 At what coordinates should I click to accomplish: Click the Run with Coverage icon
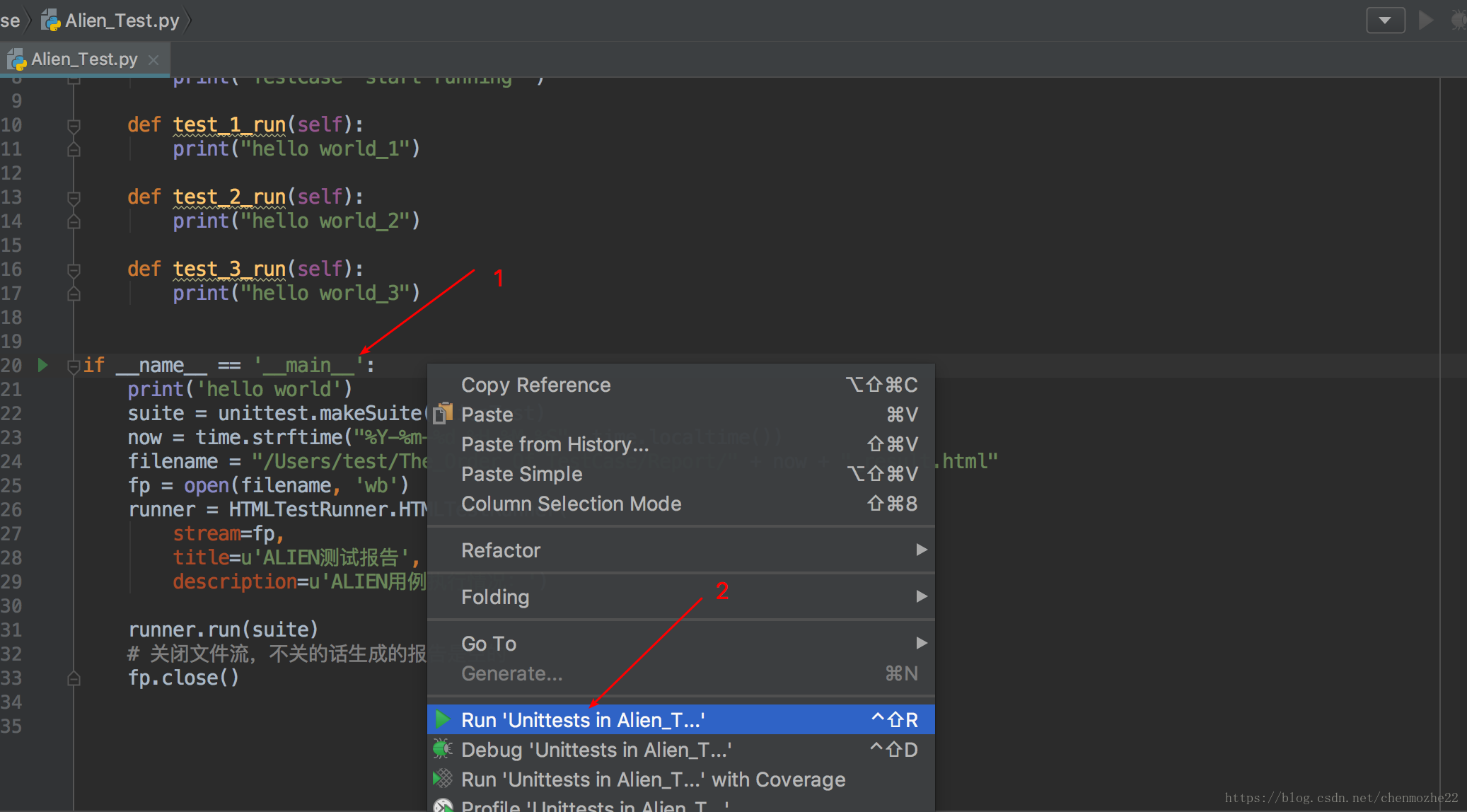coord(443,779)
